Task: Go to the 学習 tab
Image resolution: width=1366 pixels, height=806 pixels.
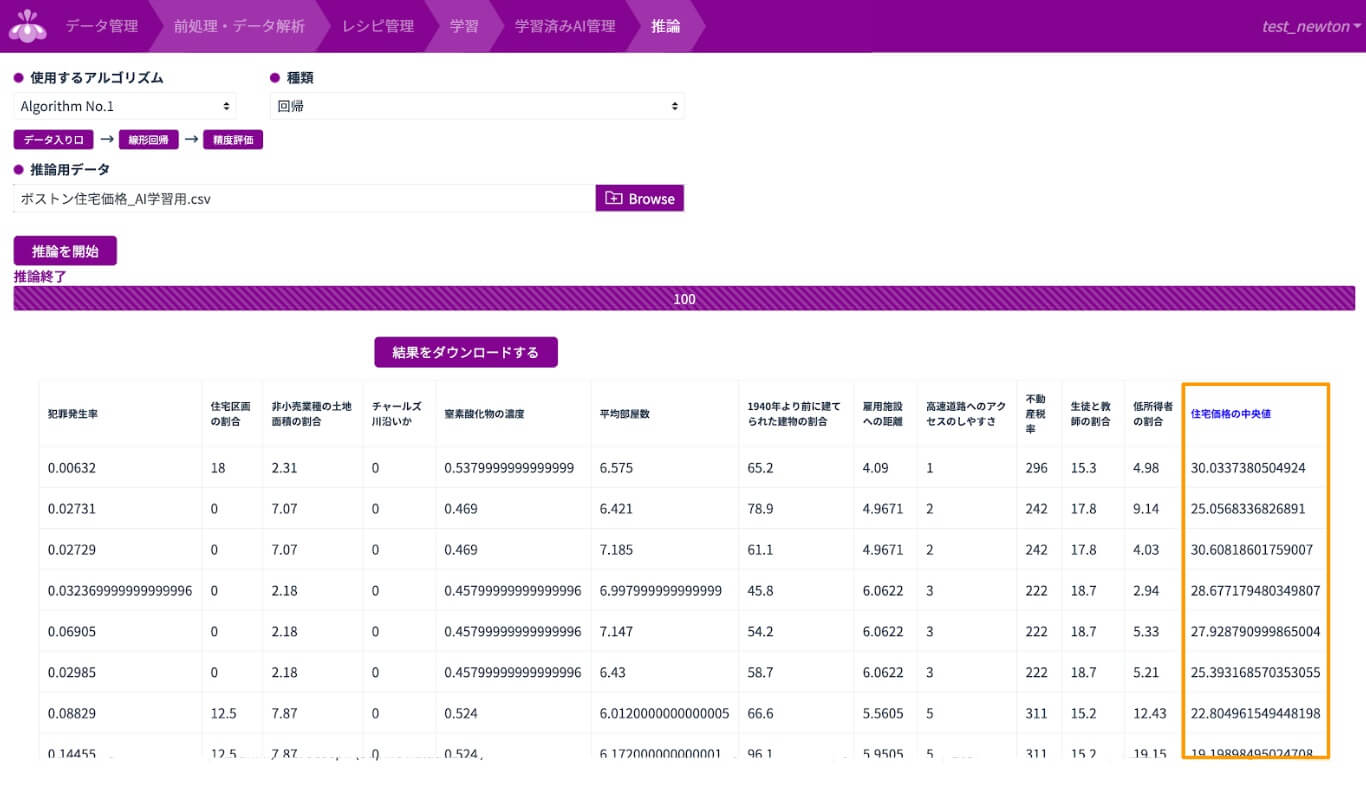Action: (x=464, y=26)
